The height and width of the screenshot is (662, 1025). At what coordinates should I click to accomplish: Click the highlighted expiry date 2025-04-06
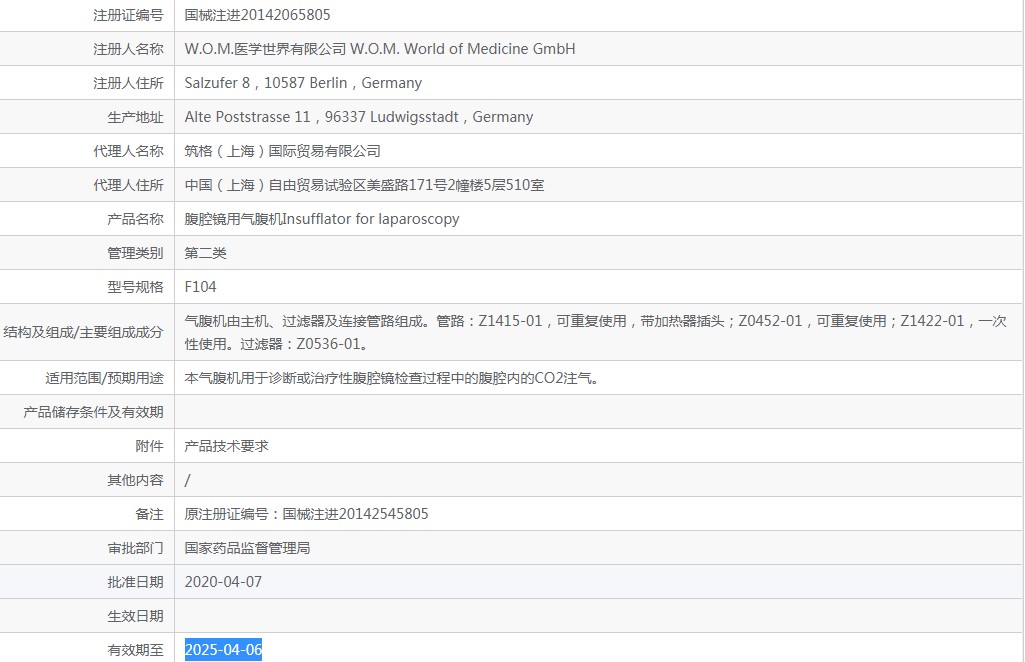(x=224, y=650)
